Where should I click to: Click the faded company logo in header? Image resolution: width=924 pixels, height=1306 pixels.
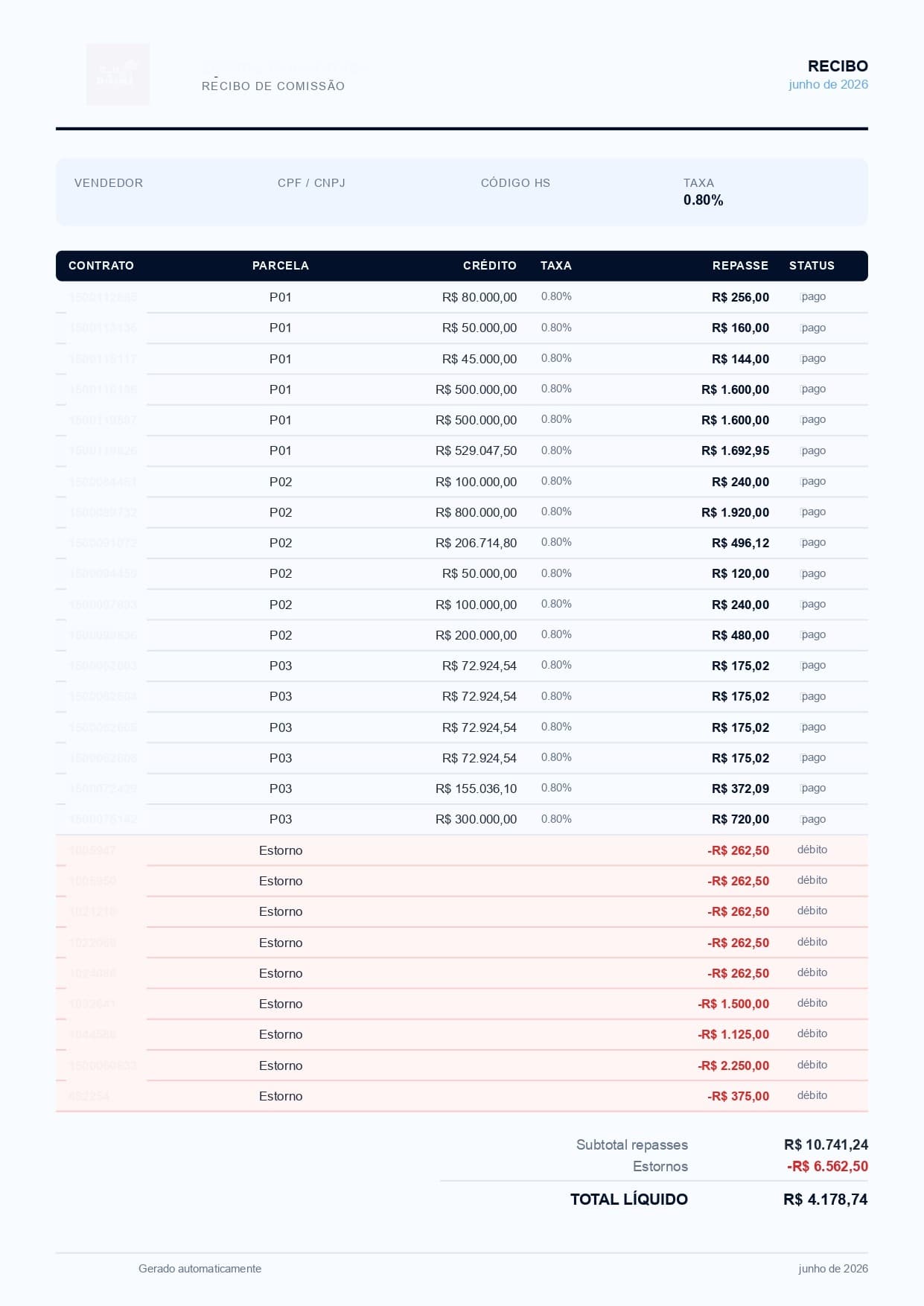pyautogui.click(x=118, y=74)
